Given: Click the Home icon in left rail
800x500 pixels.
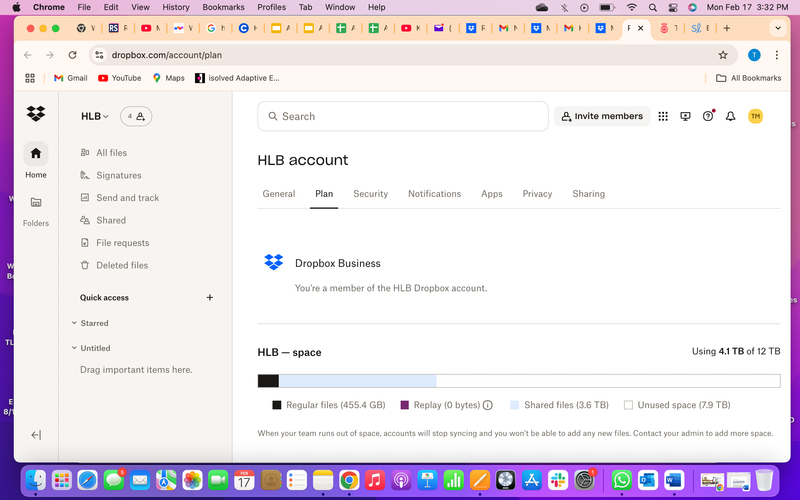Looking at the screenshot, I should (36, 154).
